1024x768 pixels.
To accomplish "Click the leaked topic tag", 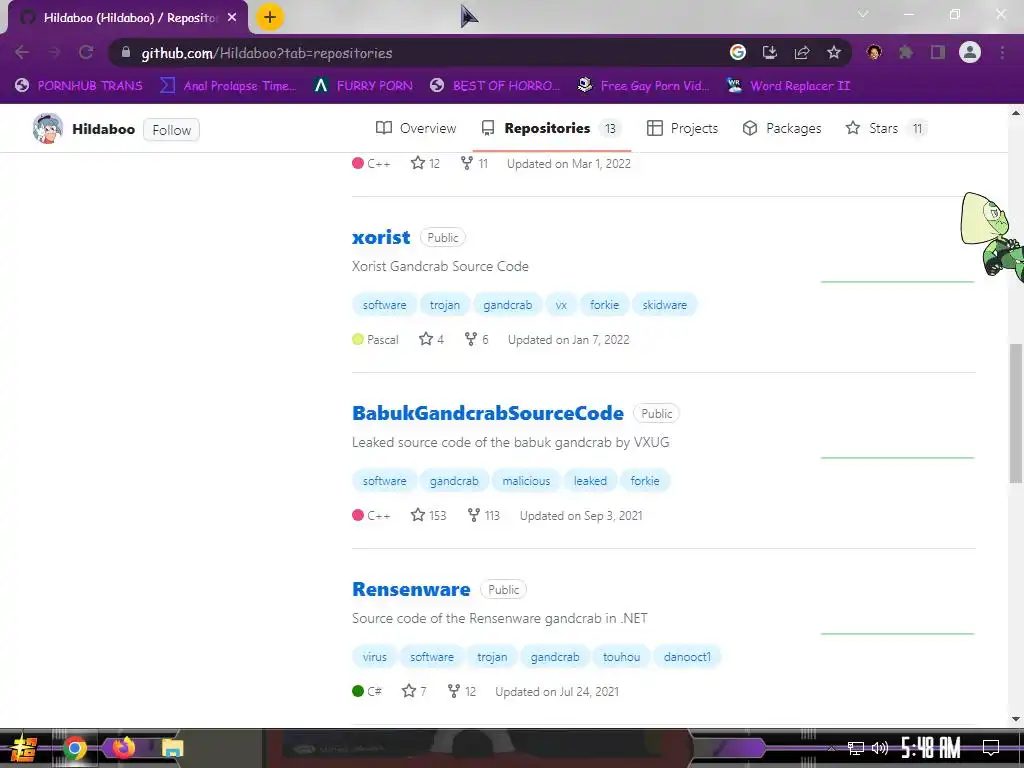I will click(590, 481).
